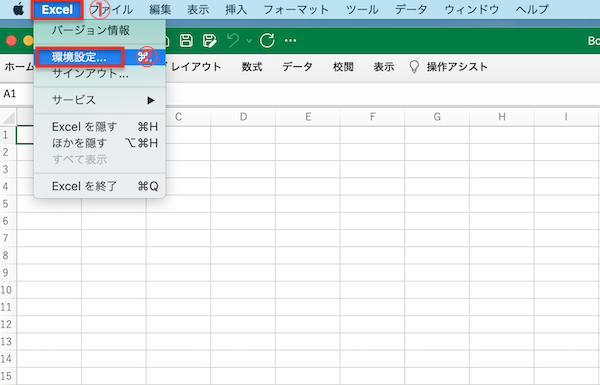Select サインアウト... menu item
Image resolution: width=600 pixels, height=385 pixels.
pos(100,73)
